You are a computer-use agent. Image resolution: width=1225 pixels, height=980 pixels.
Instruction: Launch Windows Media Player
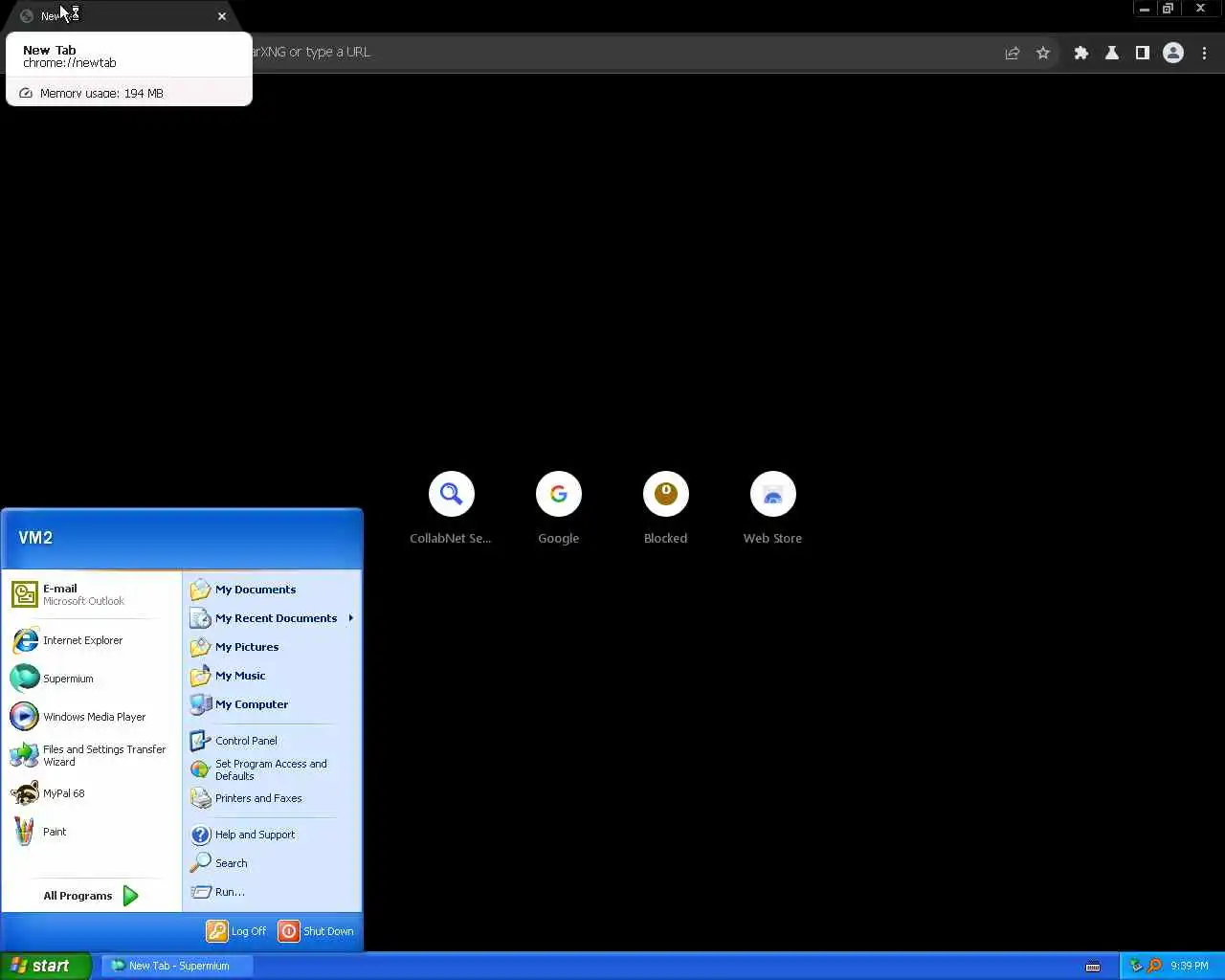pyautogui.click(x=92, y=717)
